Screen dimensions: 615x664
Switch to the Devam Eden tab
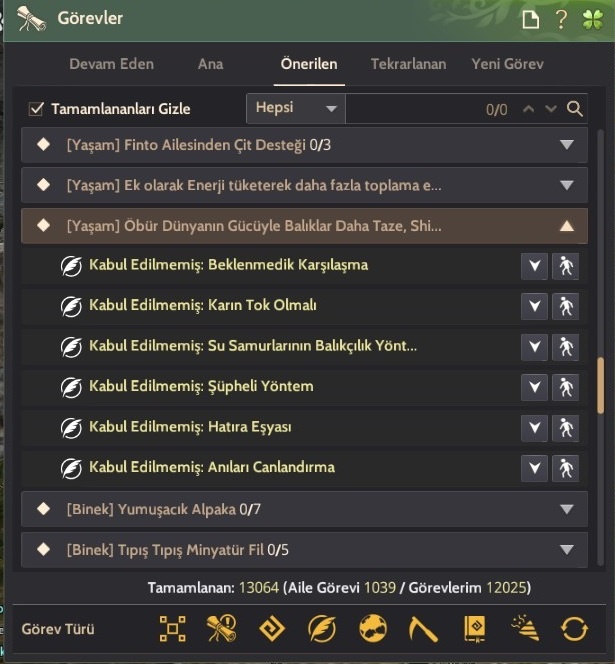click(x=111, y=64)
